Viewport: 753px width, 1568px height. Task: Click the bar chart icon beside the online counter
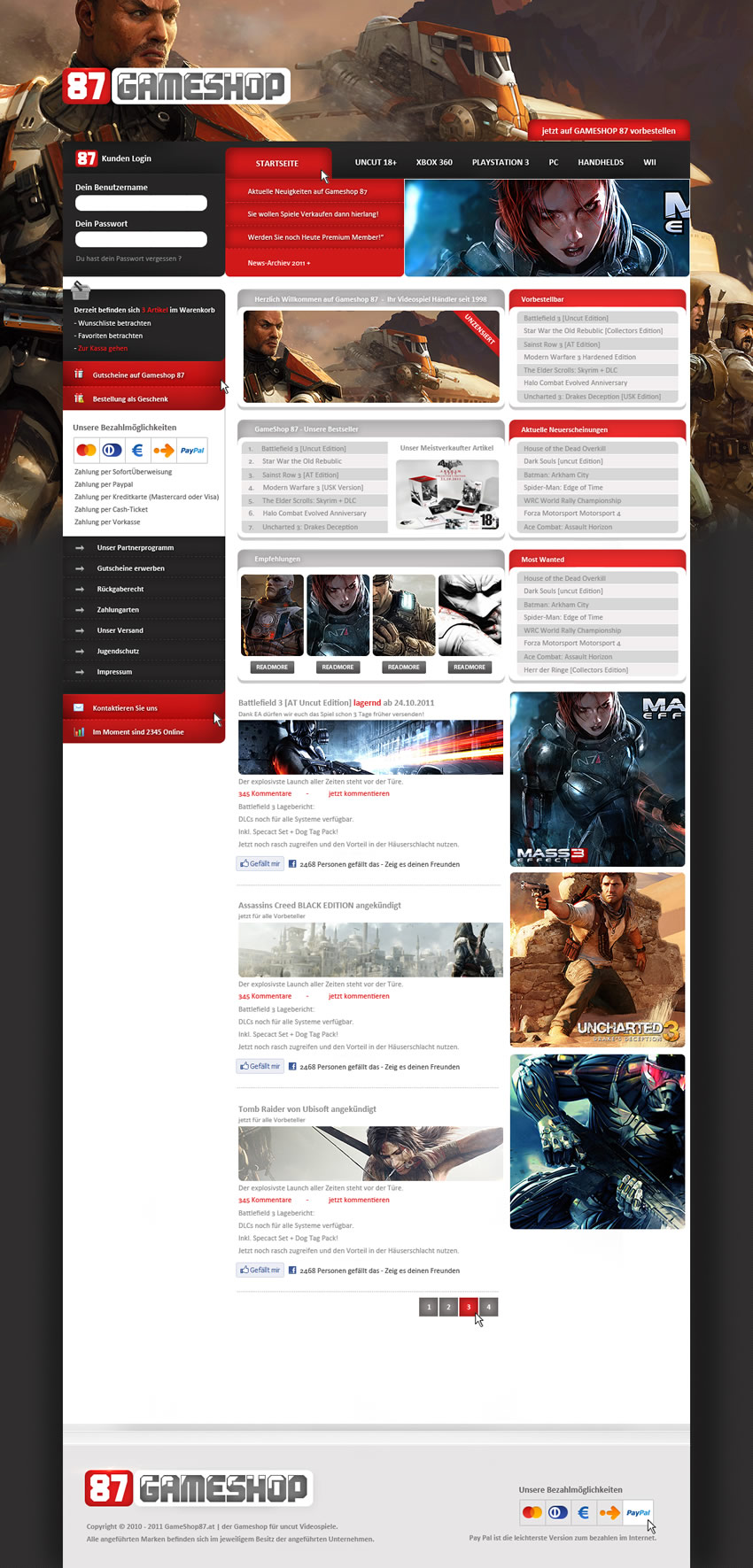[x=79, y=732]
